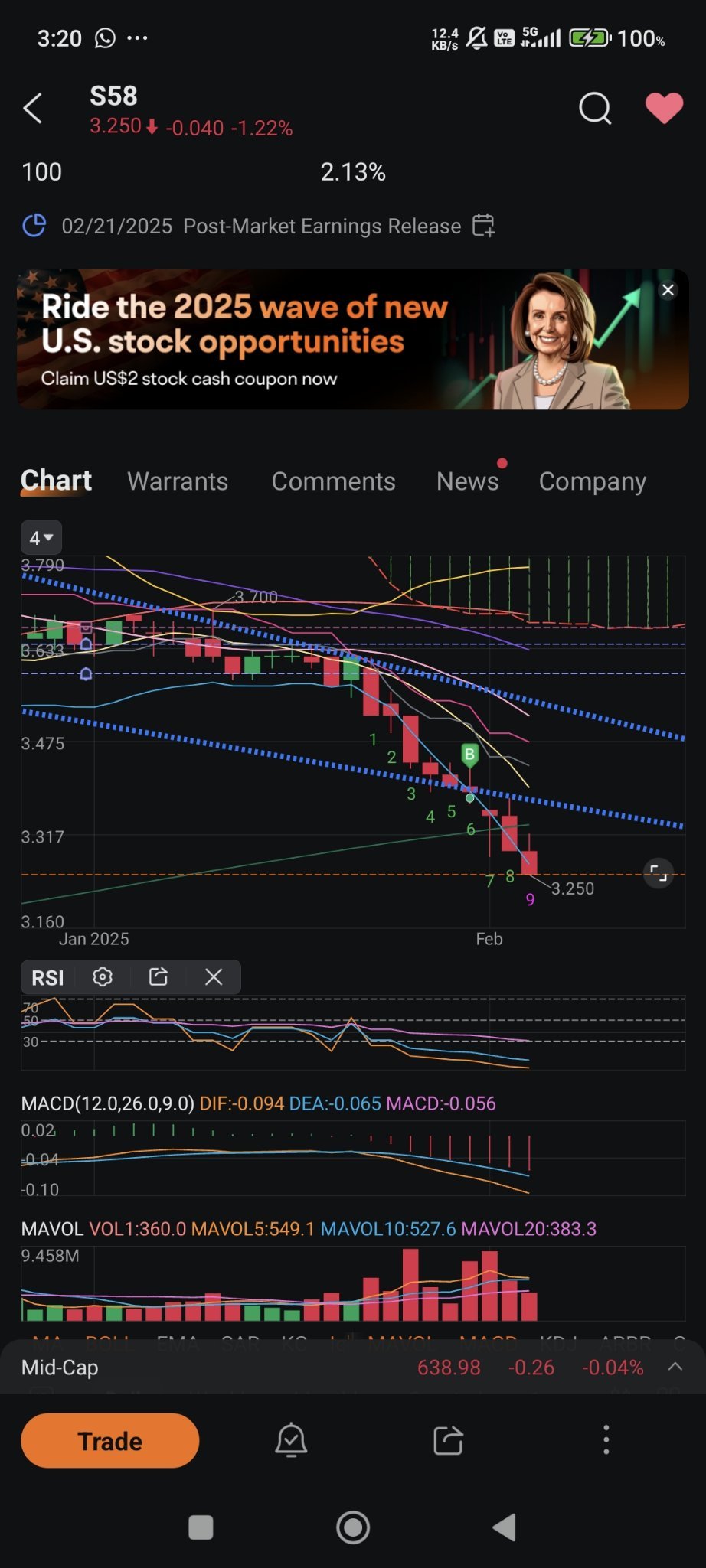Tap the upper alert bell on chart
The height and width of the screenshot is (1568, 706).
coord(86,644)
